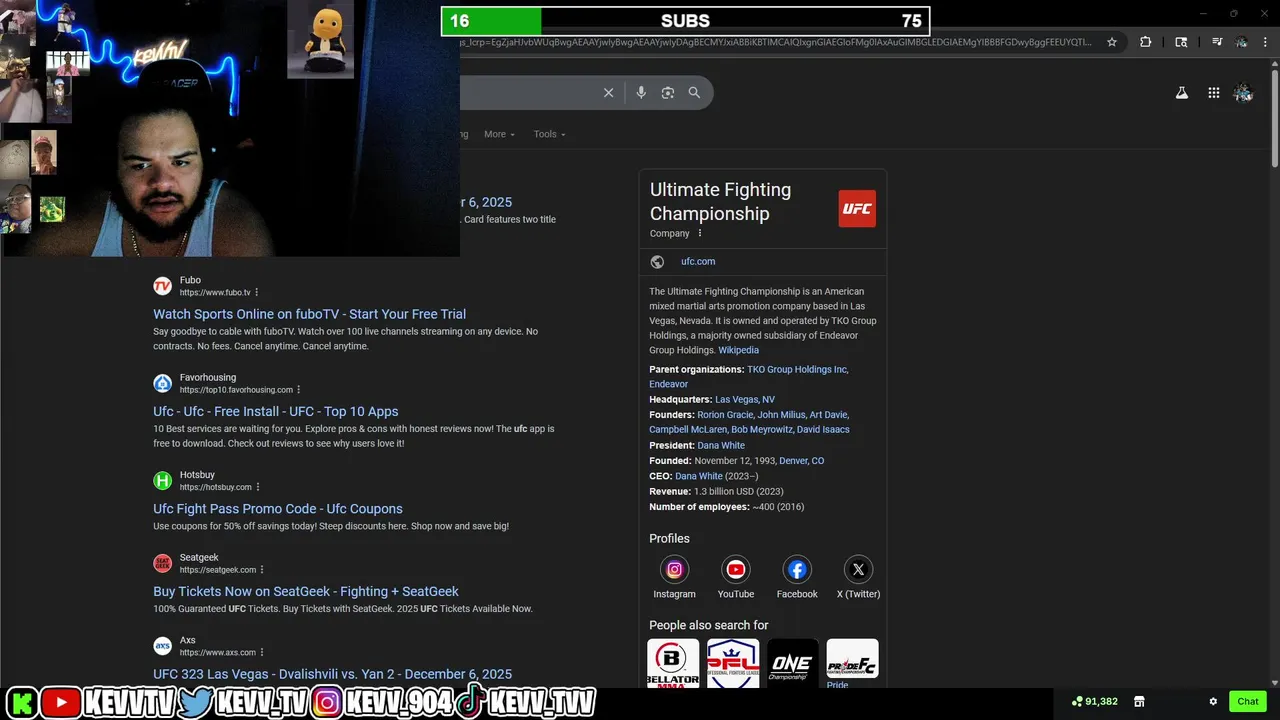Open the Bellator MMA thumbnail

click(x=673, y=662)
